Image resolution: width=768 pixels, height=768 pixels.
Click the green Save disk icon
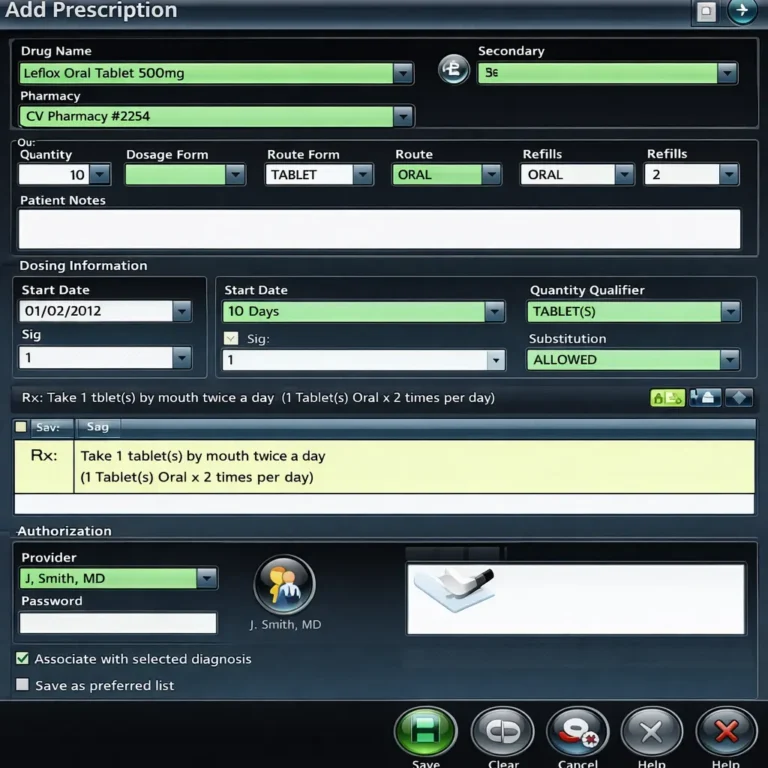point(425,731)
